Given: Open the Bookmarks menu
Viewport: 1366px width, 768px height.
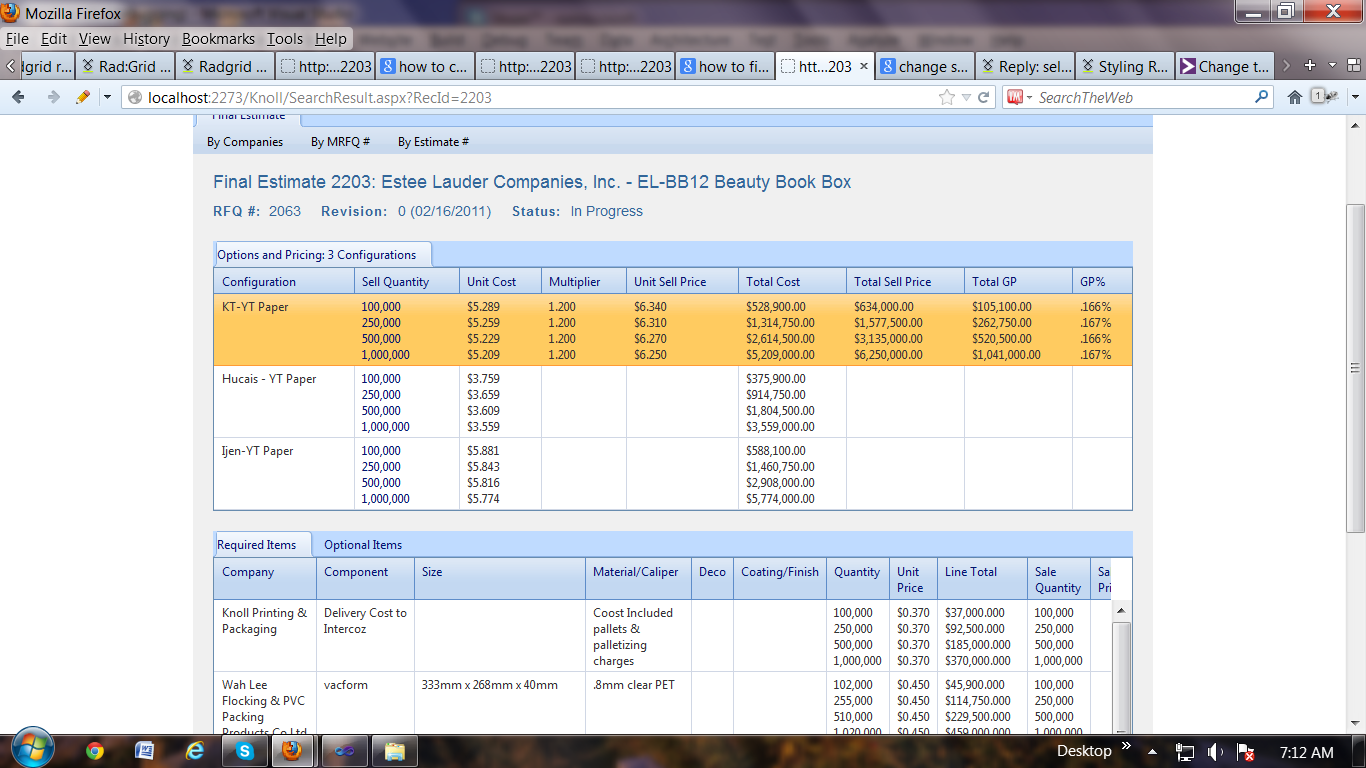Looking at the screenshot, I should [x=218, y=39].
